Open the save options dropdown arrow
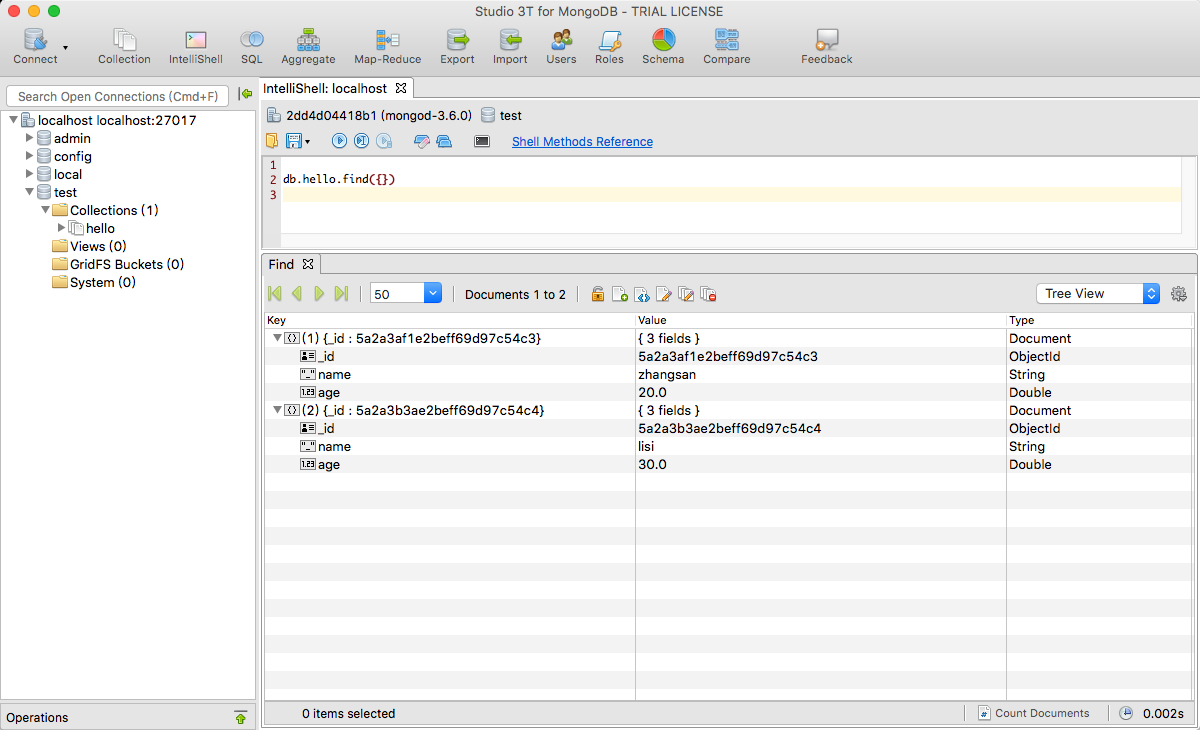The width and height of the screenshot is (1200, 730). pyautogui.click(x=307, y=142)
